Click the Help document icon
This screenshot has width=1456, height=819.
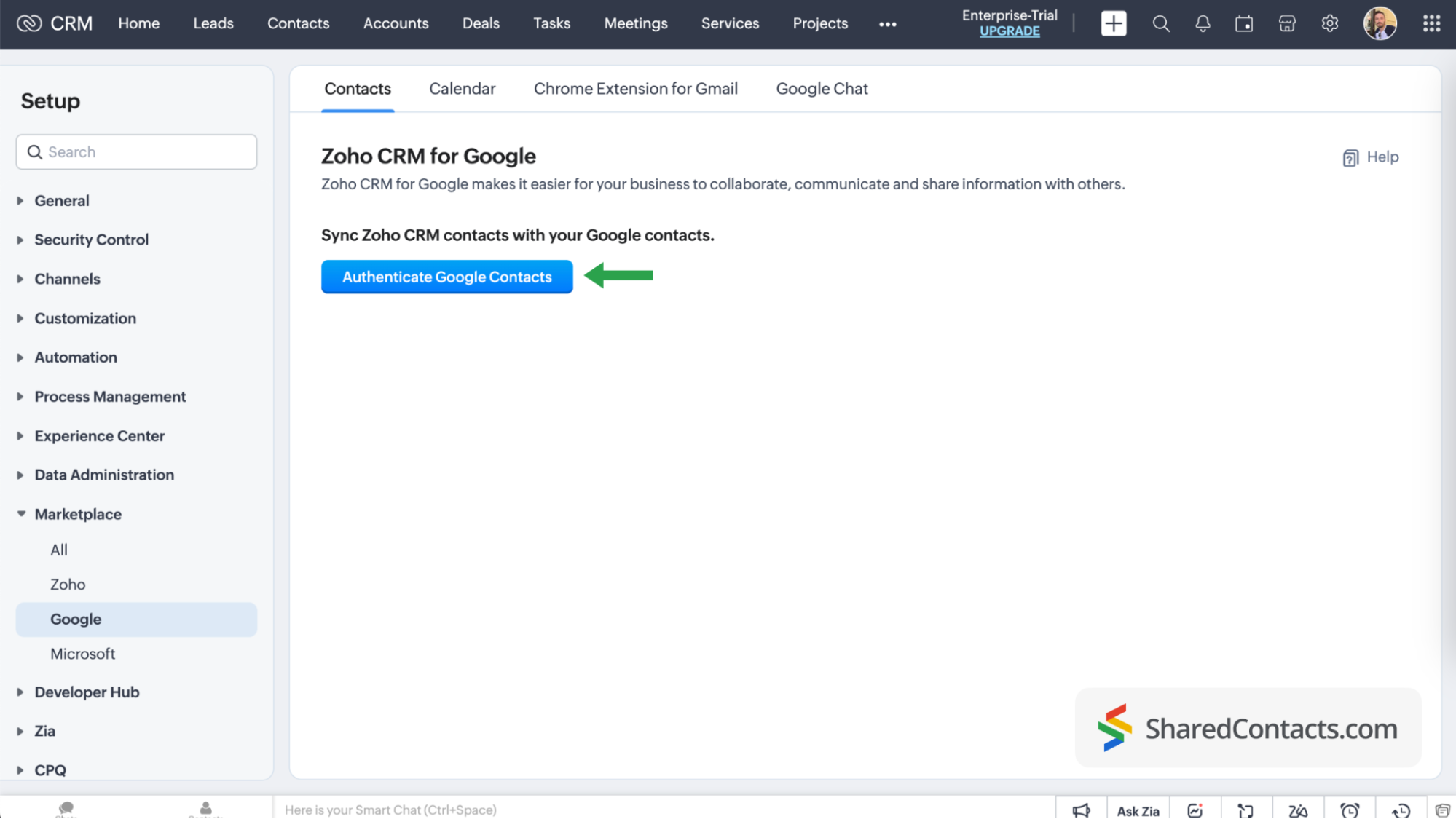1350,157
